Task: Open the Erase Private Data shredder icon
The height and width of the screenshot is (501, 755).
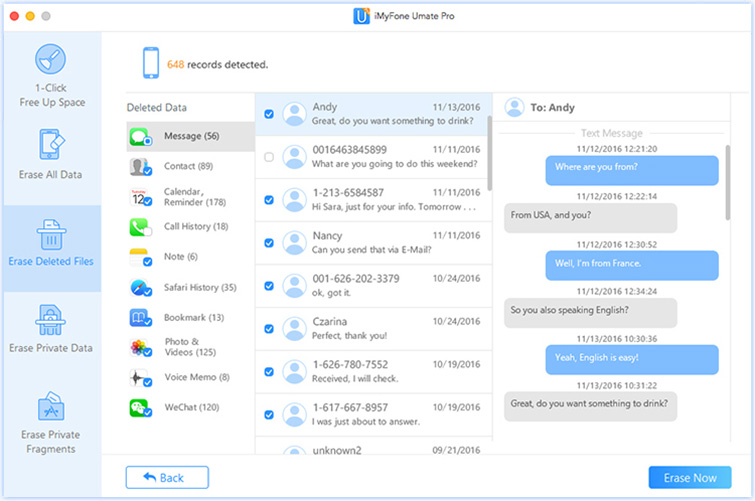Action: [51, 320]
